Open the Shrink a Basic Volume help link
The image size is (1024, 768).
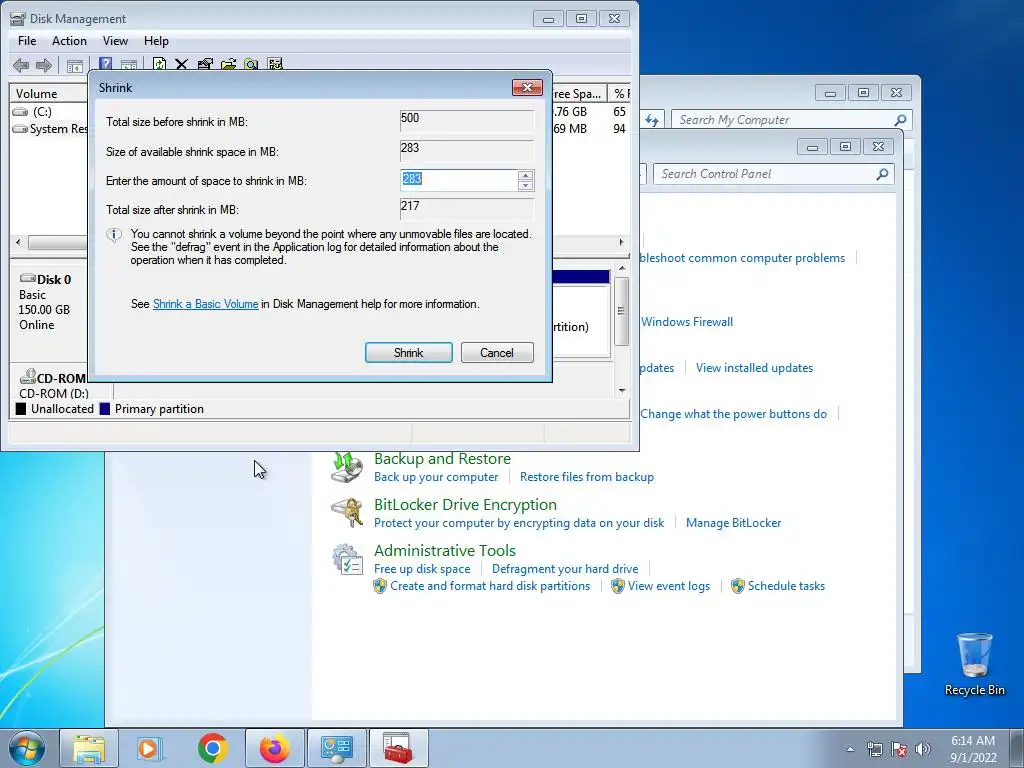click(206, 304)
